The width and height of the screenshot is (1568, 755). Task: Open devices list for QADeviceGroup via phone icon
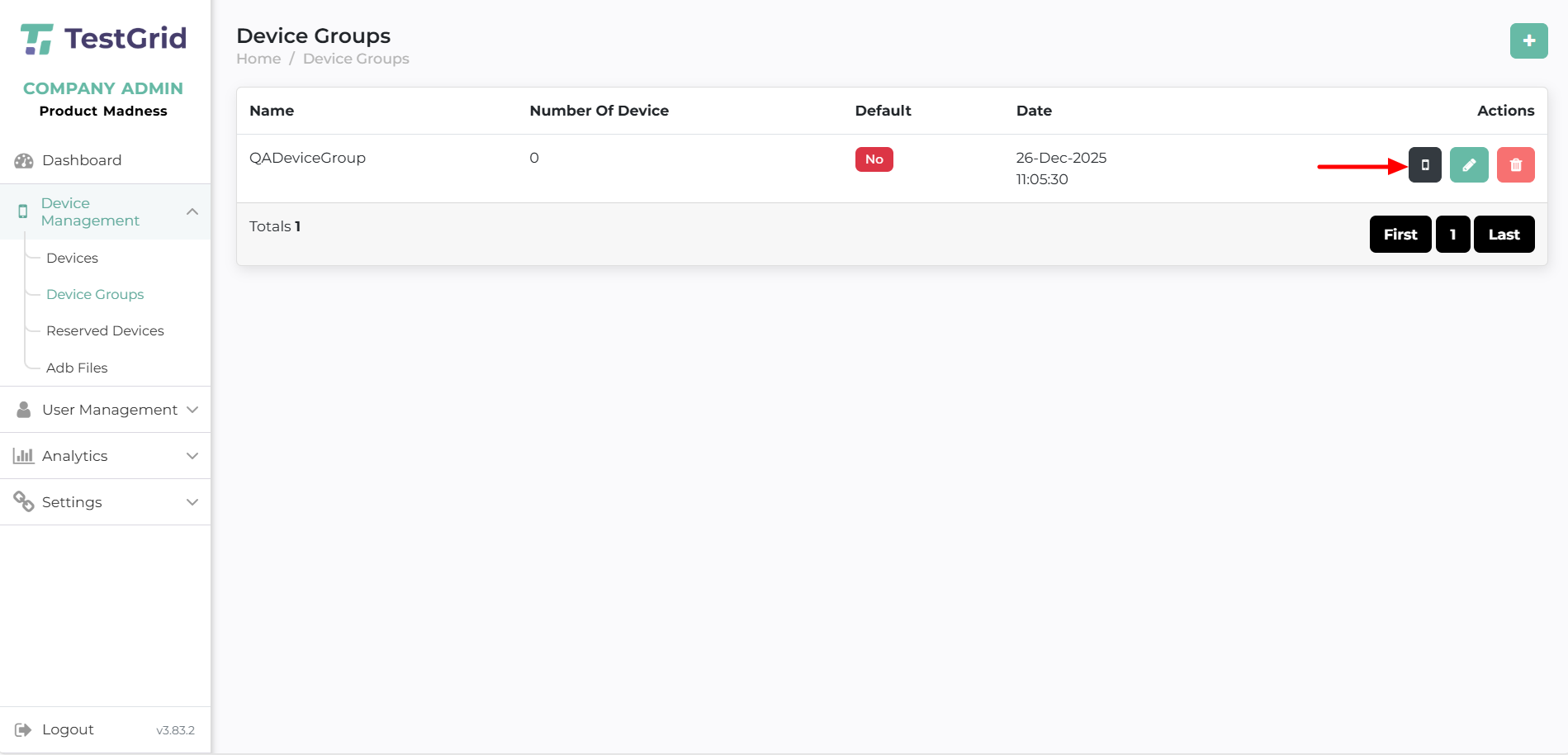[1424, 165]
